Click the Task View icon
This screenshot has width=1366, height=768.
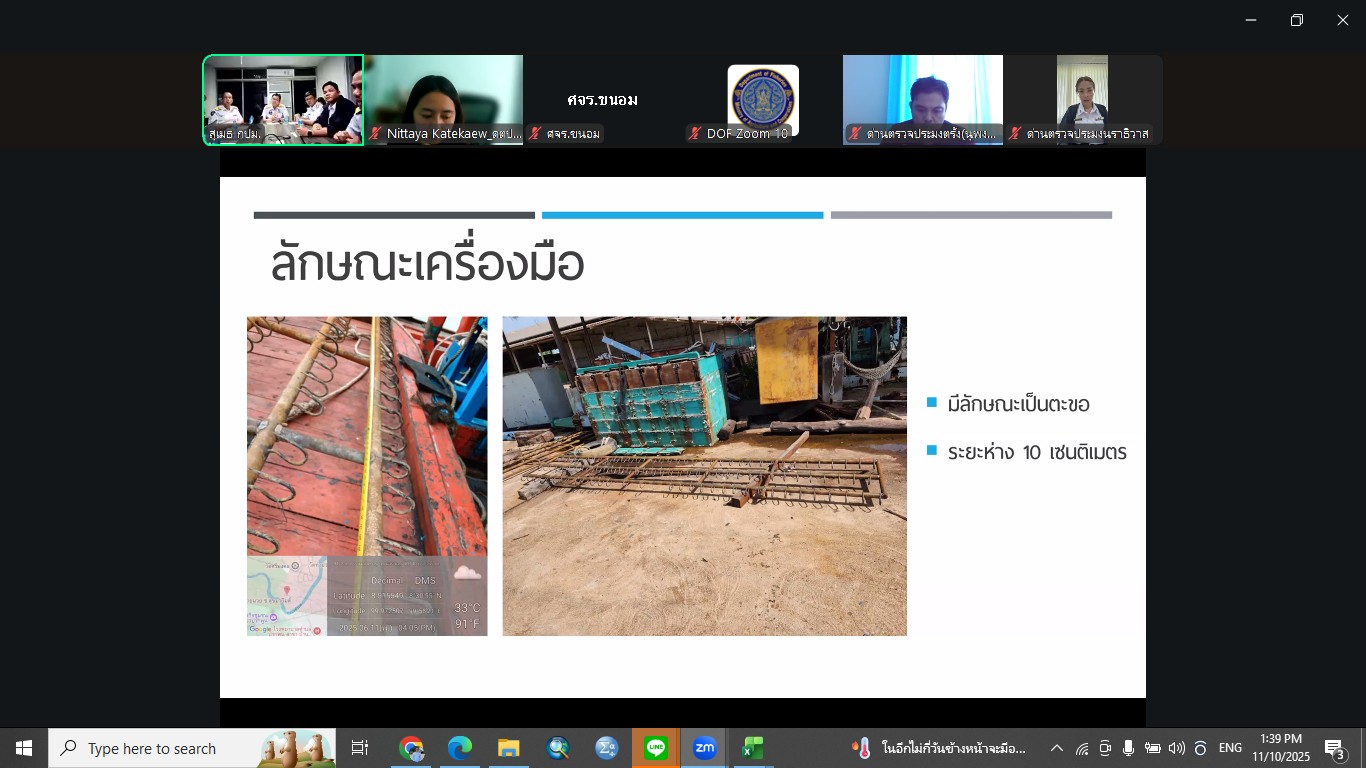tap(360, 748)
